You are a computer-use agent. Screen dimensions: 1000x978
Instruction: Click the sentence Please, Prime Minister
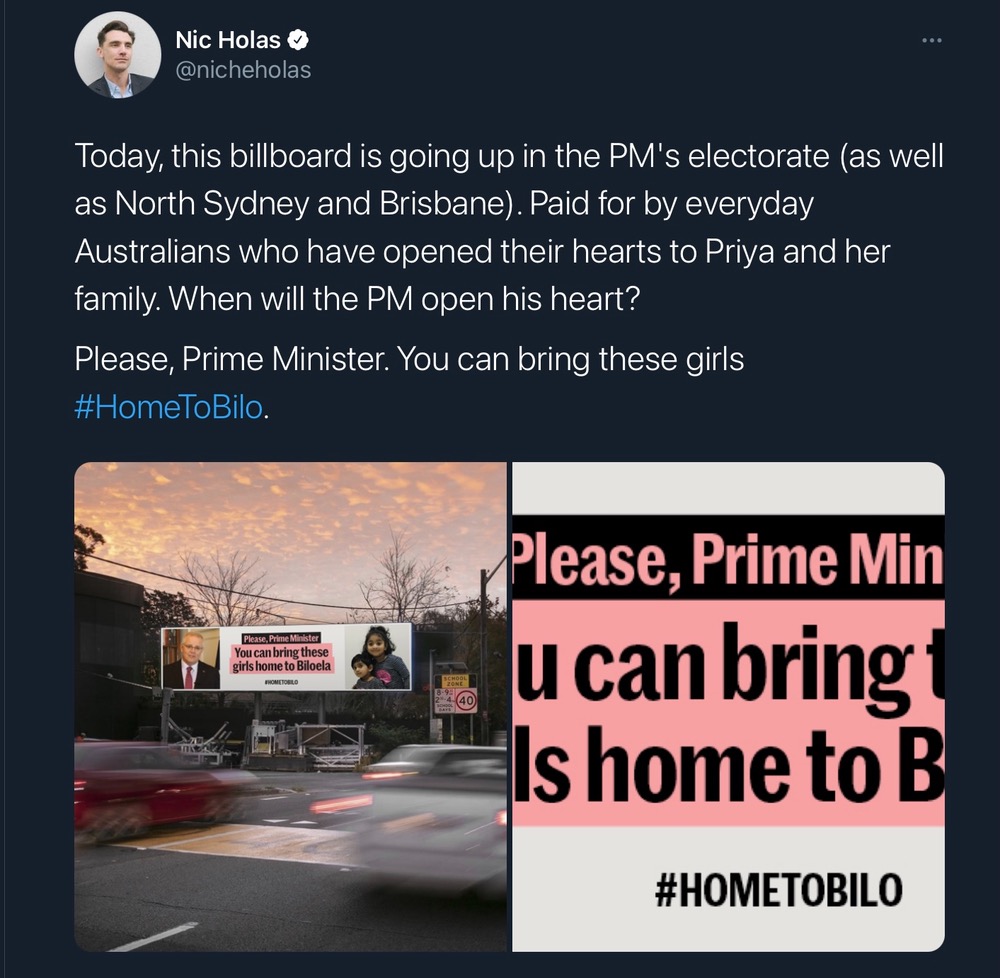click(x=231, y=359)
